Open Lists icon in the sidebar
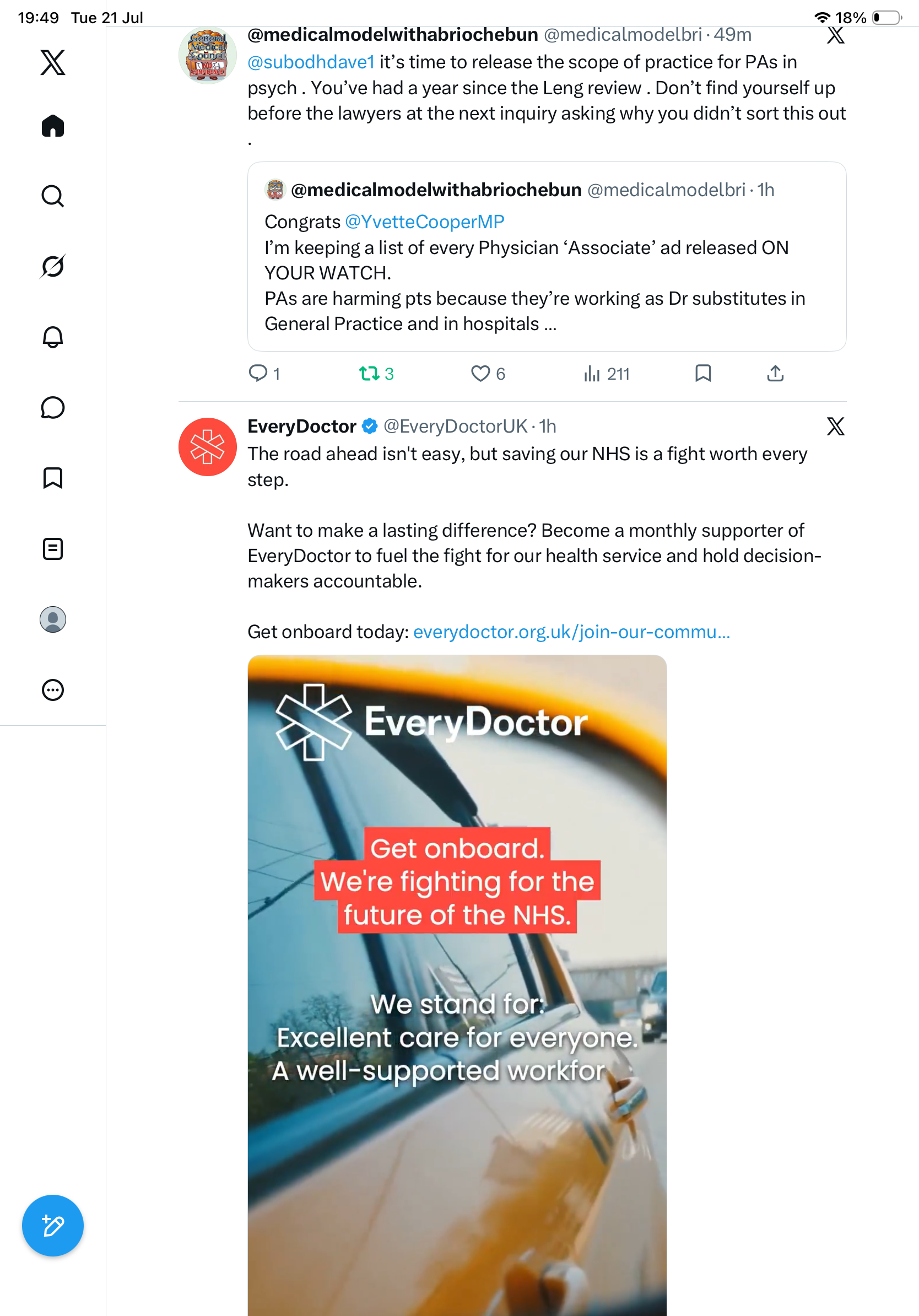Screen dimensions: 919x1316 pyautogui.click(x=53, y=549)
